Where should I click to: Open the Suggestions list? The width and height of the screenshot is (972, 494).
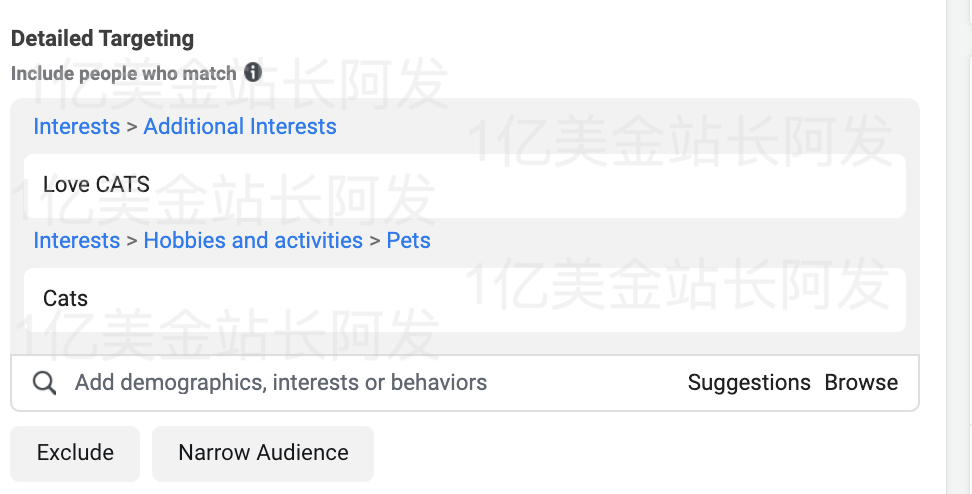point(749,383)
